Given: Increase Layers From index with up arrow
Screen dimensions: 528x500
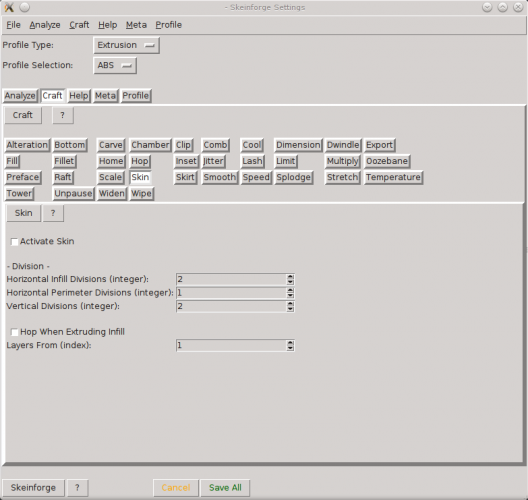Looking at the screenshot, I should [x=290, y=343].
